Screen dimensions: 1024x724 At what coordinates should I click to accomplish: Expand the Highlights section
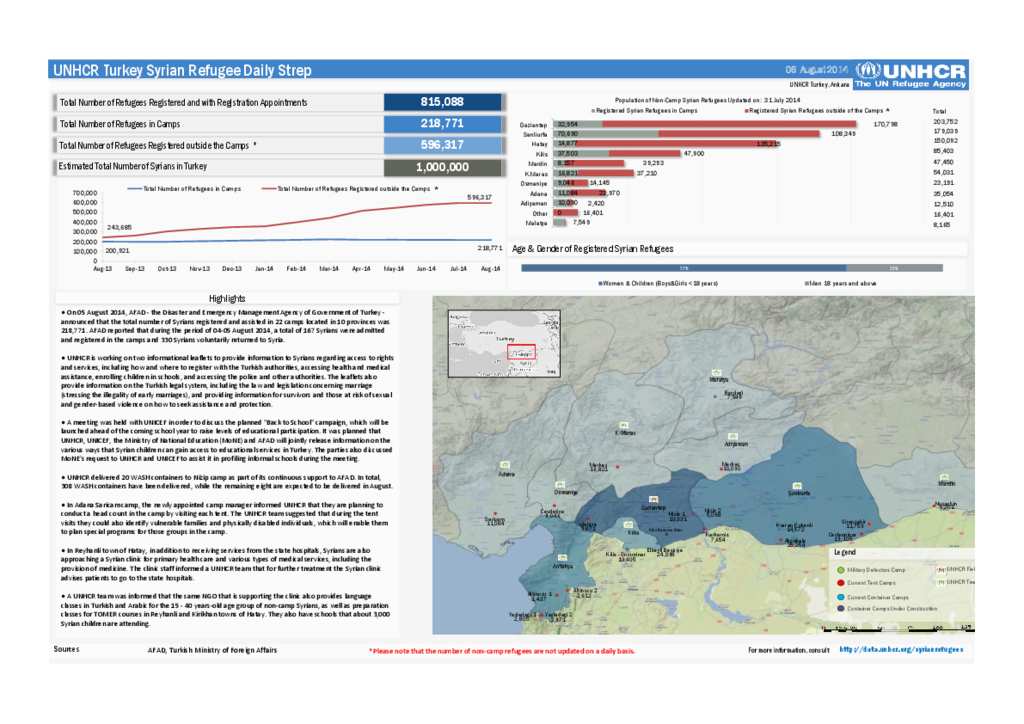(x=227, y=297)
